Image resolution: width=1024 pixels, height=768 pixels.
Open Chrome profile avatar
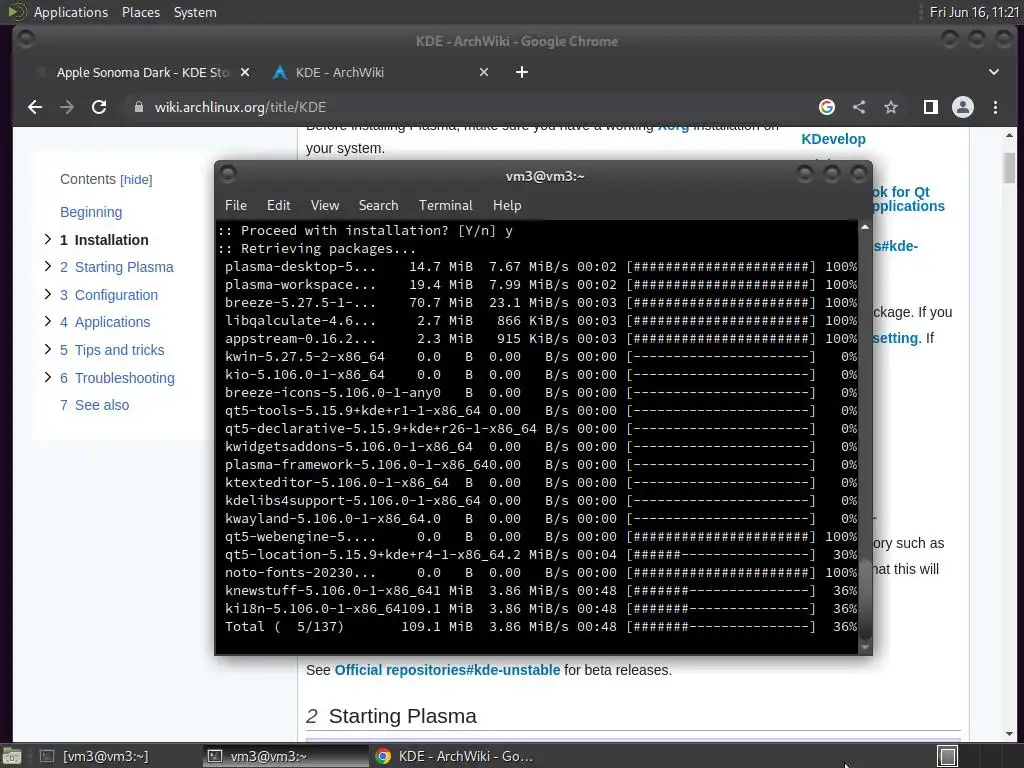pyautogui.click(x=963, y=107)
